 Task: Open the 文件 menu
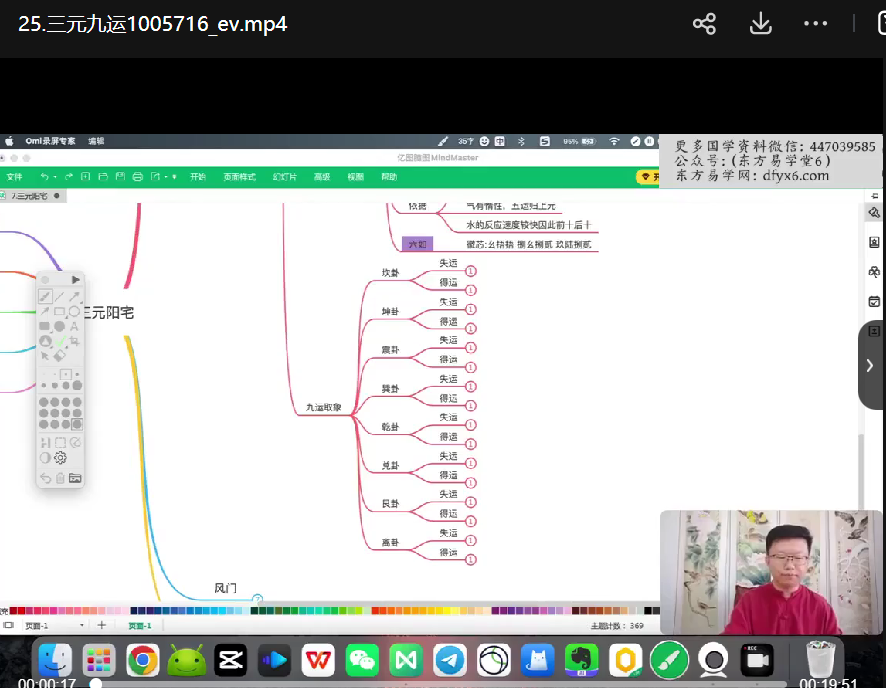[14, 177]
